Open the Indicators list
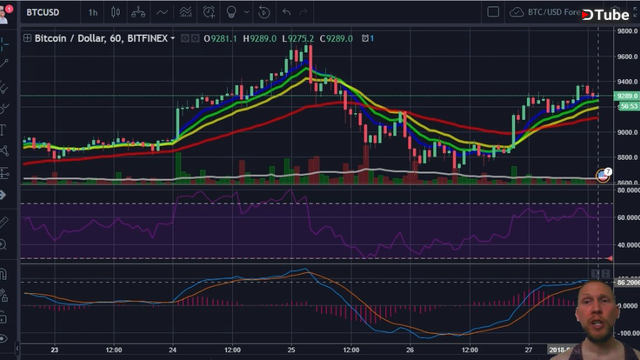This screenshot has height=360, width=640. [x=162, y=12]
